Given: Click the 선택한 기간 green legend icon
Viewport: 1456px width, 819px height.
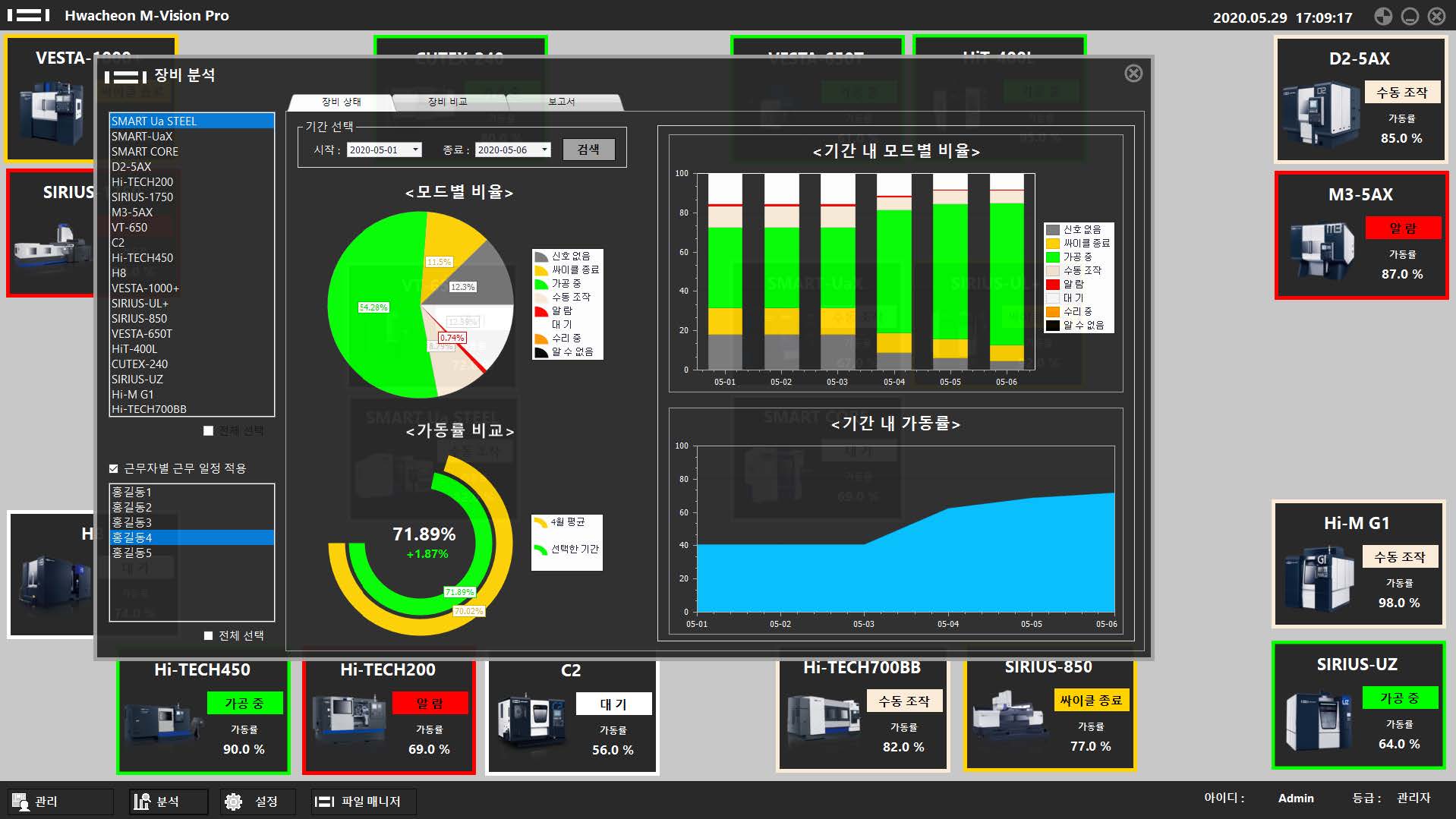Looking at the screenshot, I should [540, 550].
